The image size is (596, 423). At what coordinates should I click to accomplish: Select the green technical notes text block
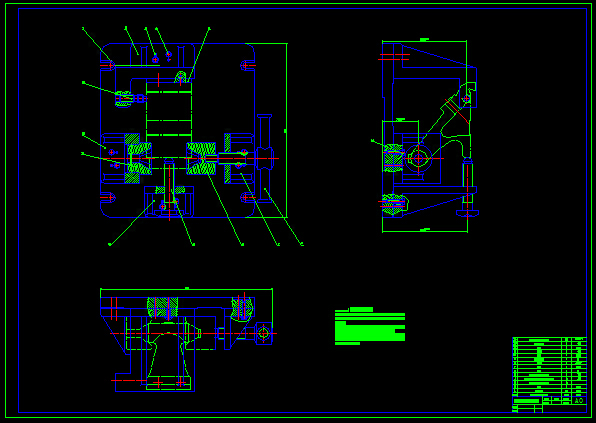pos(370,326)
